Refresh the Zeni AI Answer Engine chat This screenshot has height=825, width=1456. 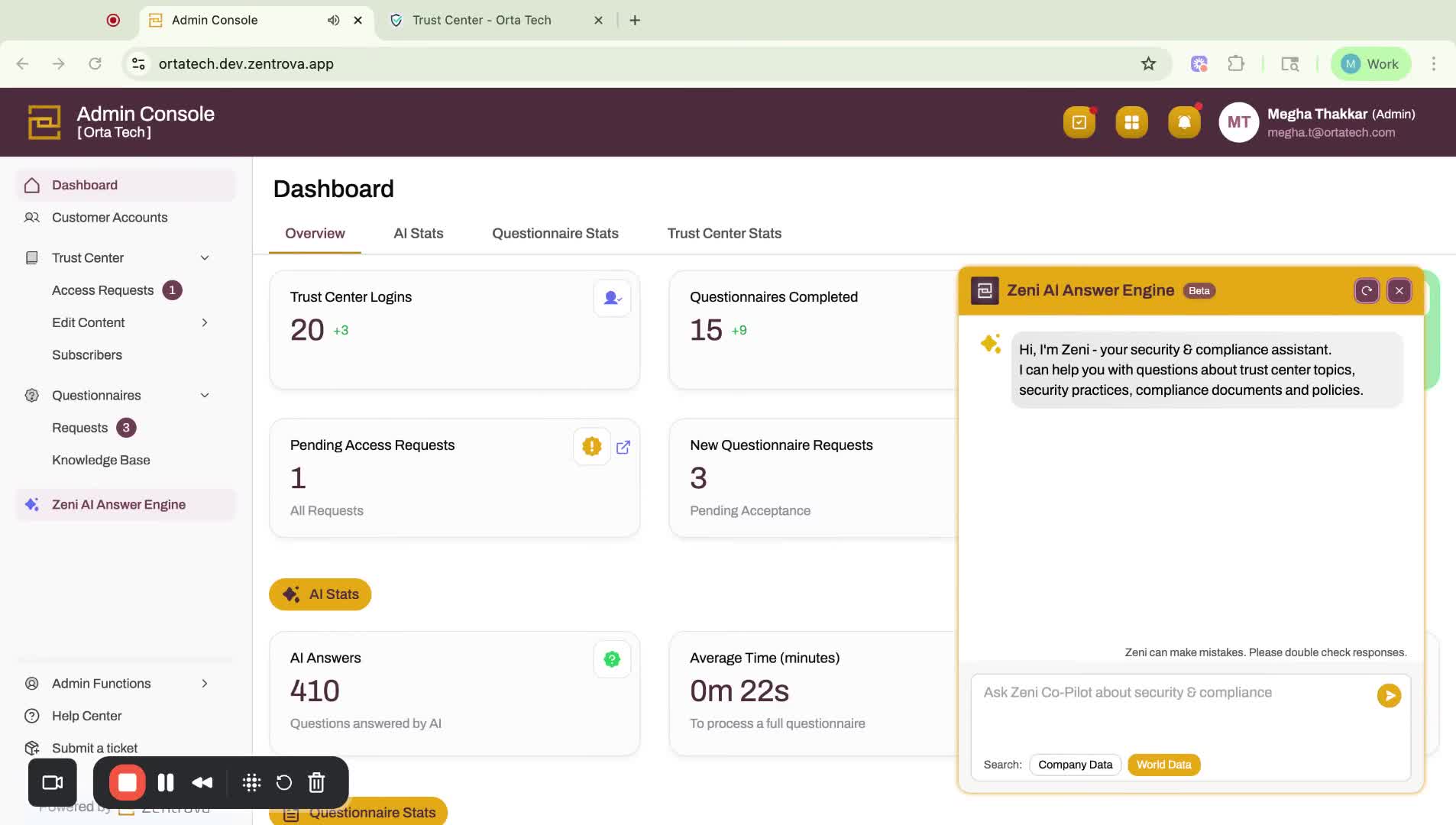click(1366, 290)
